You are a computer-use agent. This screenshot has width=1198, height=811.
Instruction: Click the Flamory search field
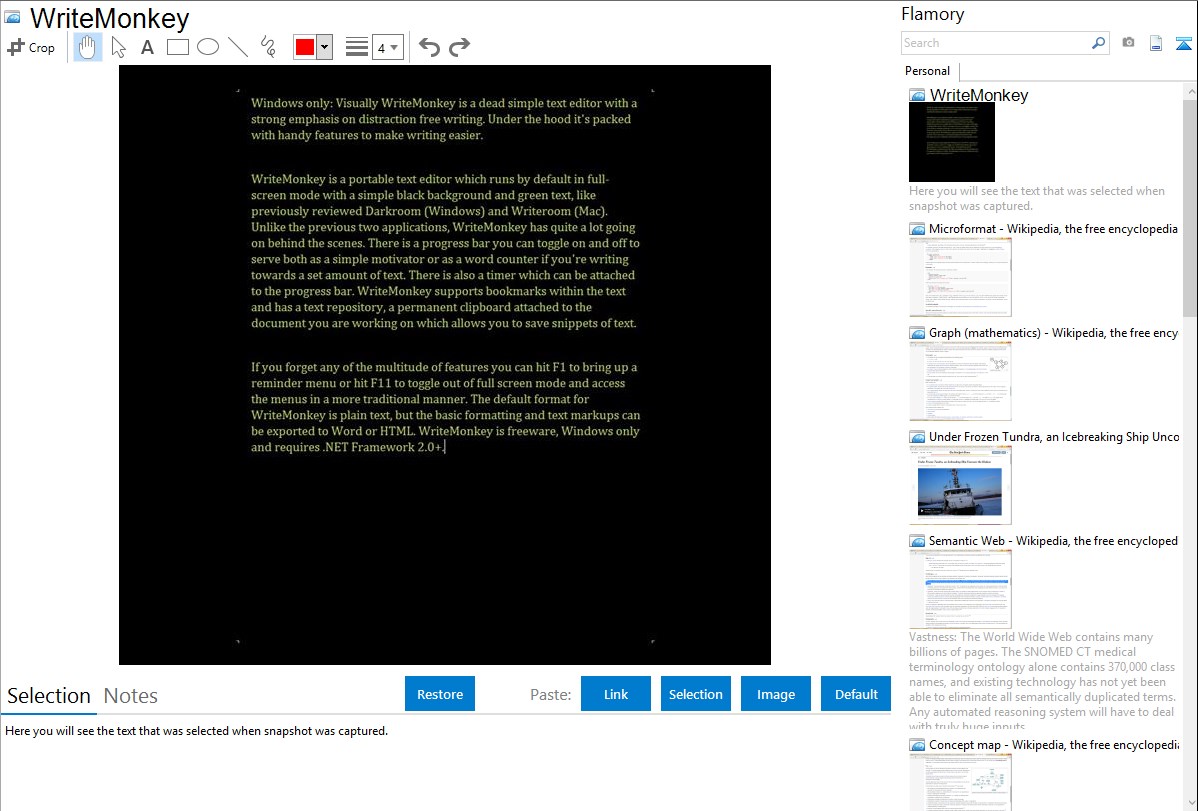pos(996,43)
